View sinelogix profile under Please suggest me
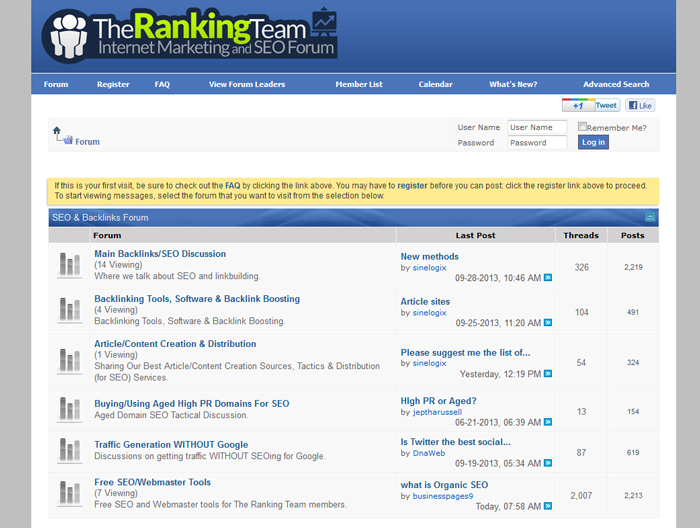Image resolution: width=700 pixels, height=528 pixels. pyautogui.click(x=429, y=363)
